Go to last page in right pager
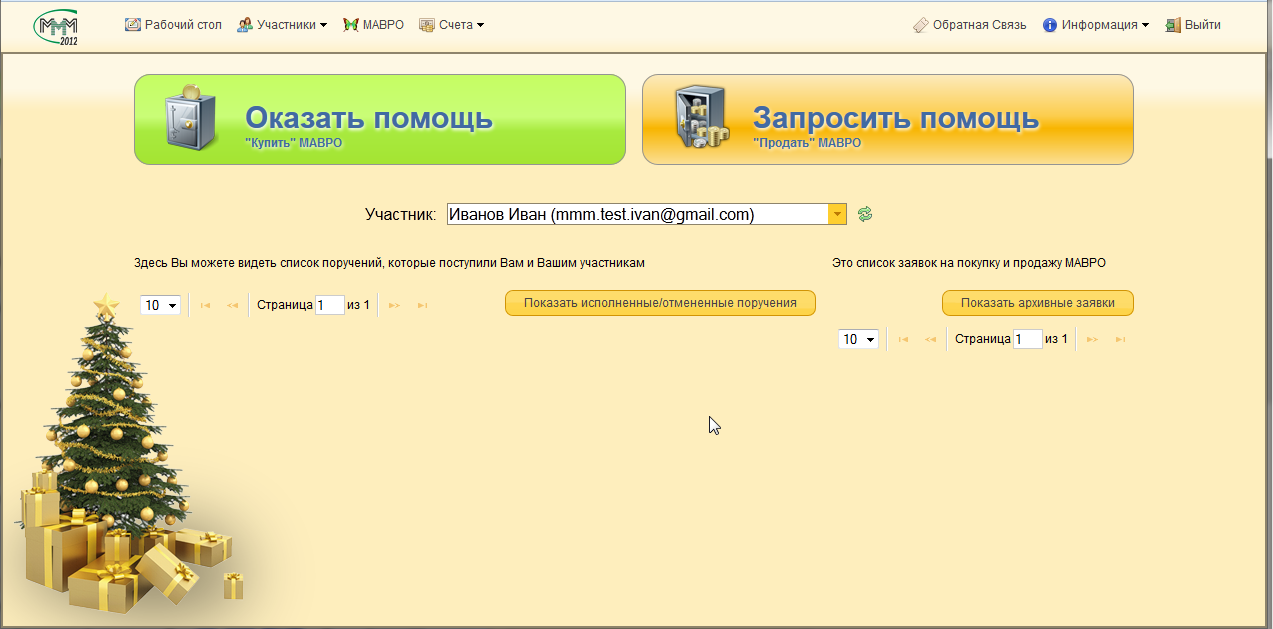Screen dimensions: 1273x629 pyautogui.click(x=1120, y=339)
